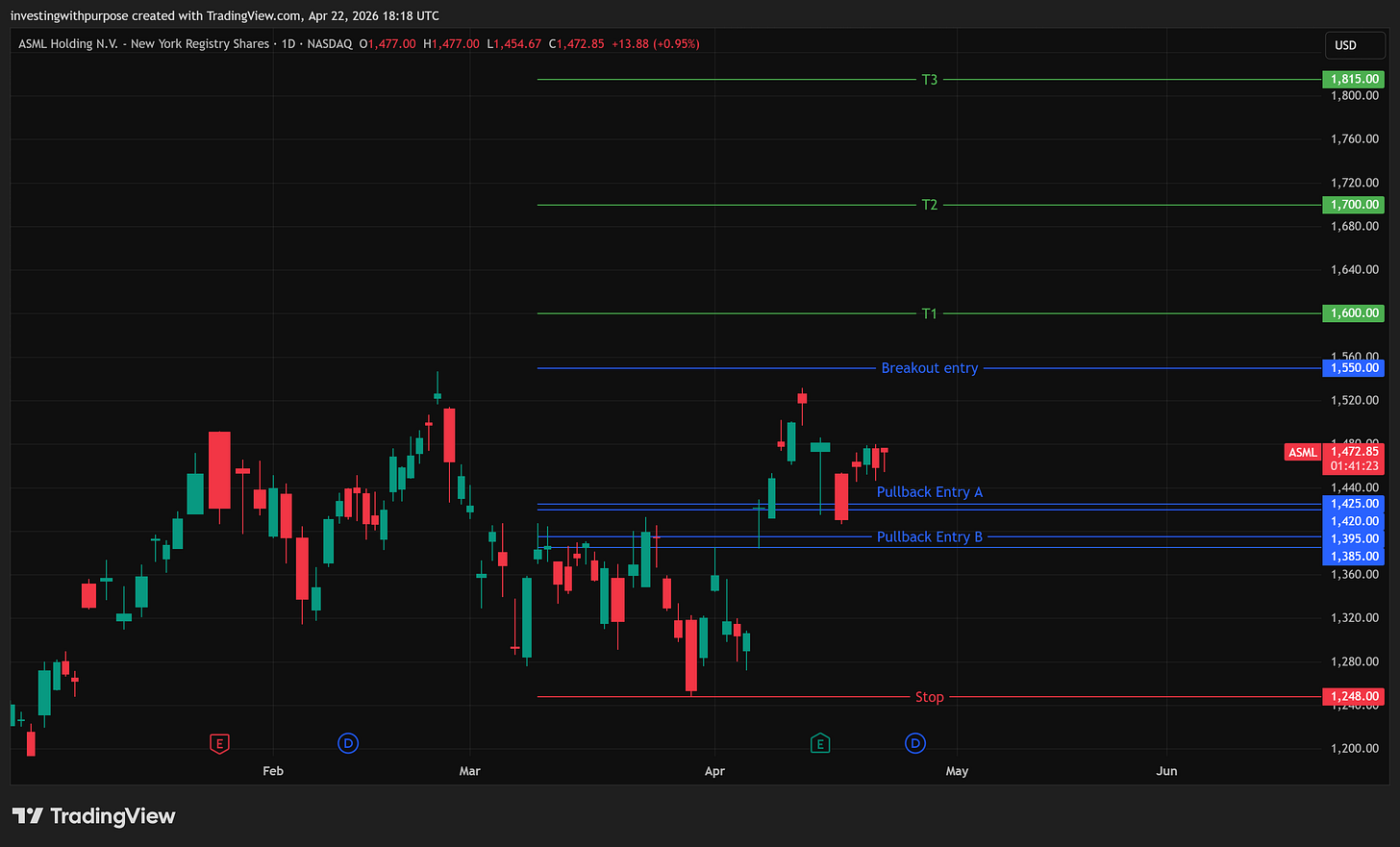The width and height of the screenshot is (1400, 847).
Task: Select the Pullback Entry A label
Action: (929, 492)
